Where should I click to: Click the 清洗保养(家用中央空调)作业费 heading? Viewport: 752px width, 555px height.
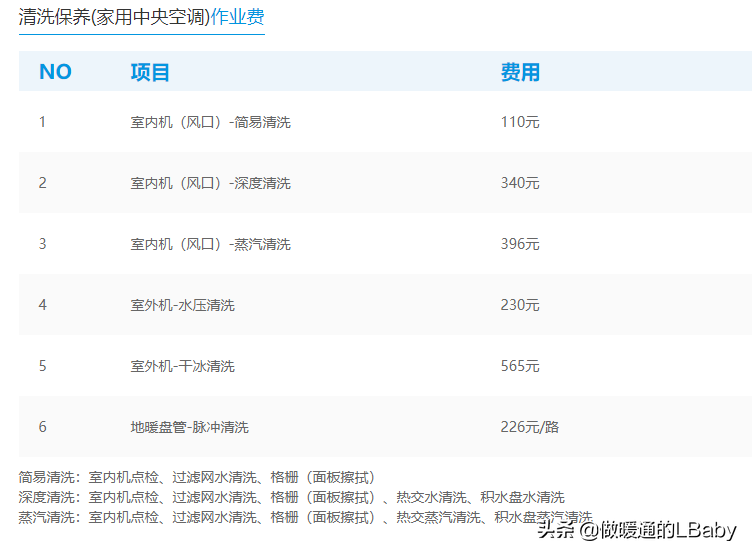tap(141, 17)
